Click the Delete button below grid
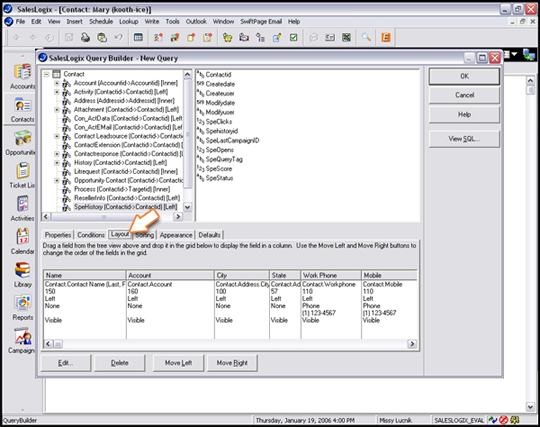 tap(120, 363)
